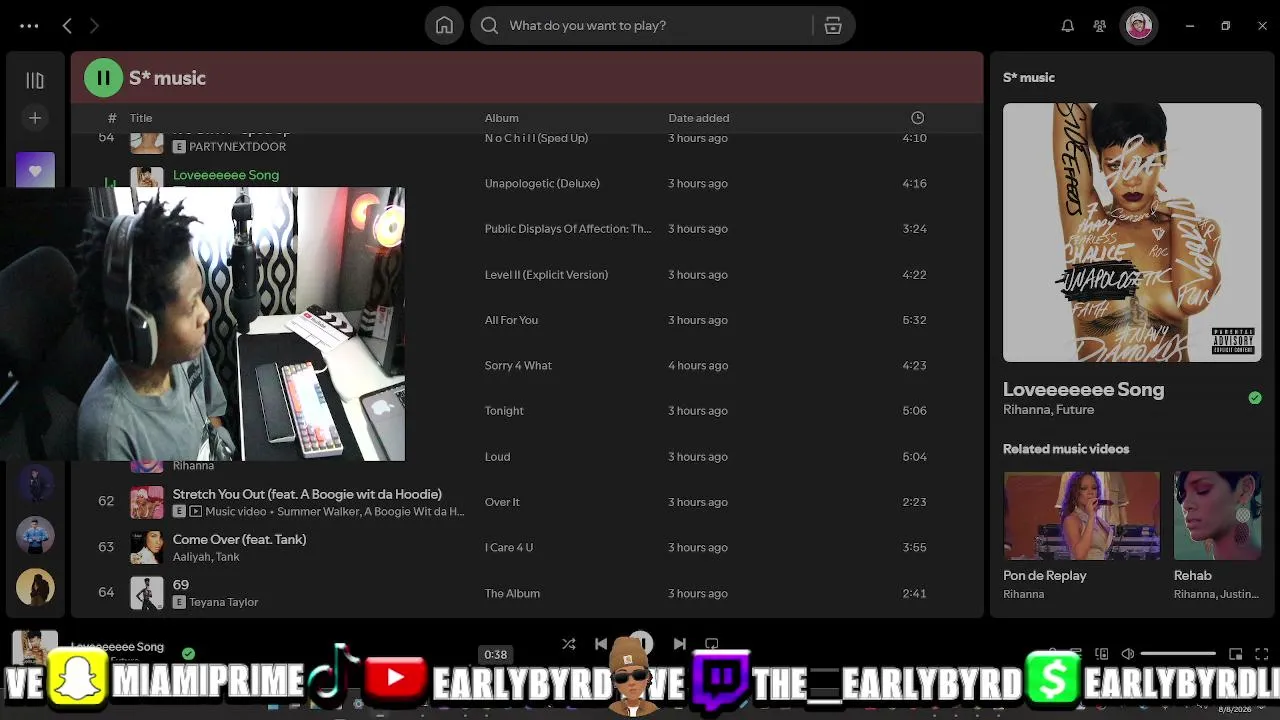Screen dimensions: 1280x720
Task: Toggle shuffle in the player bar
Action: coord(568,644)
